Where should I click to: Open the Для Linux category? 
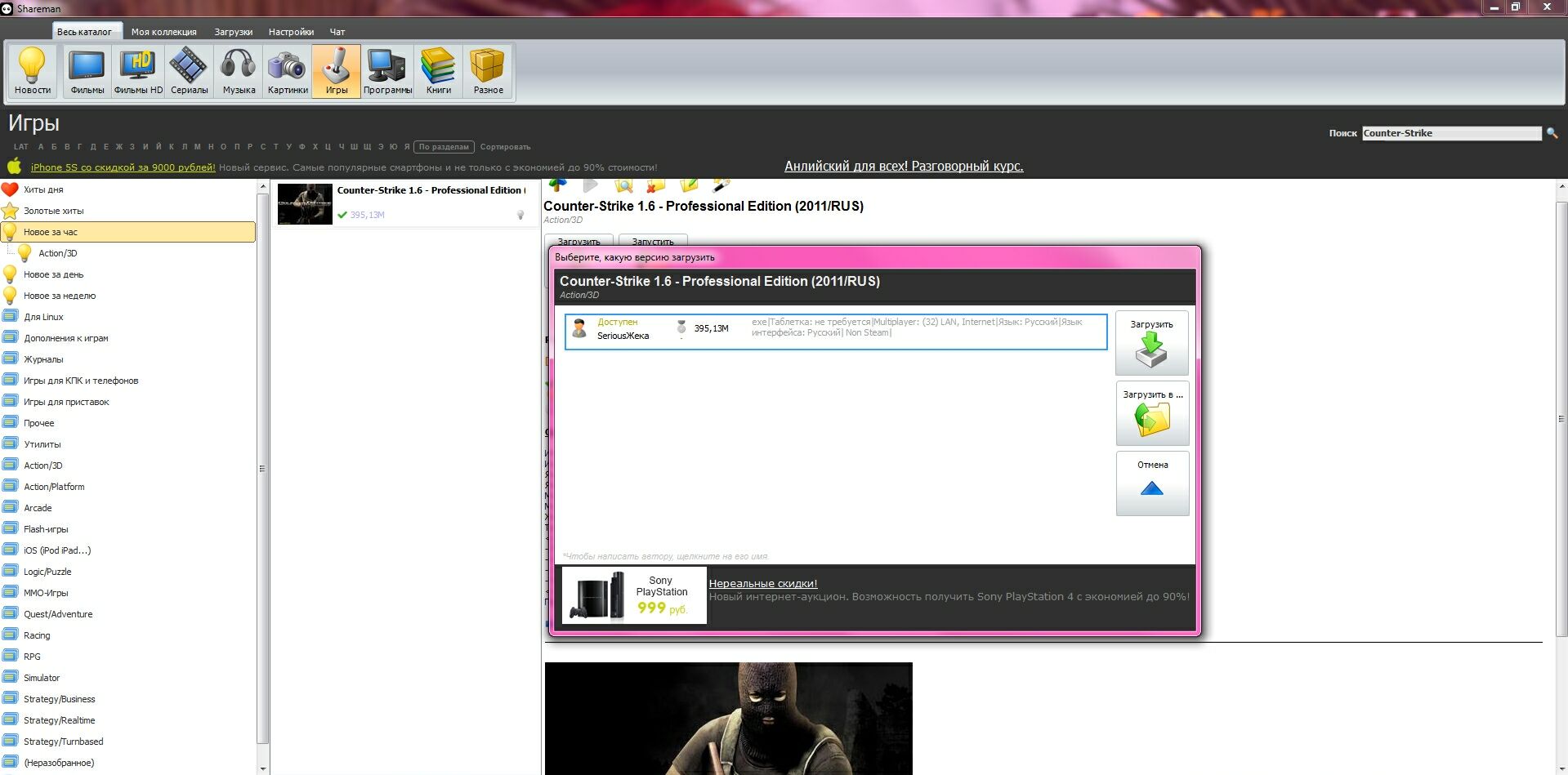click(43, 317)
